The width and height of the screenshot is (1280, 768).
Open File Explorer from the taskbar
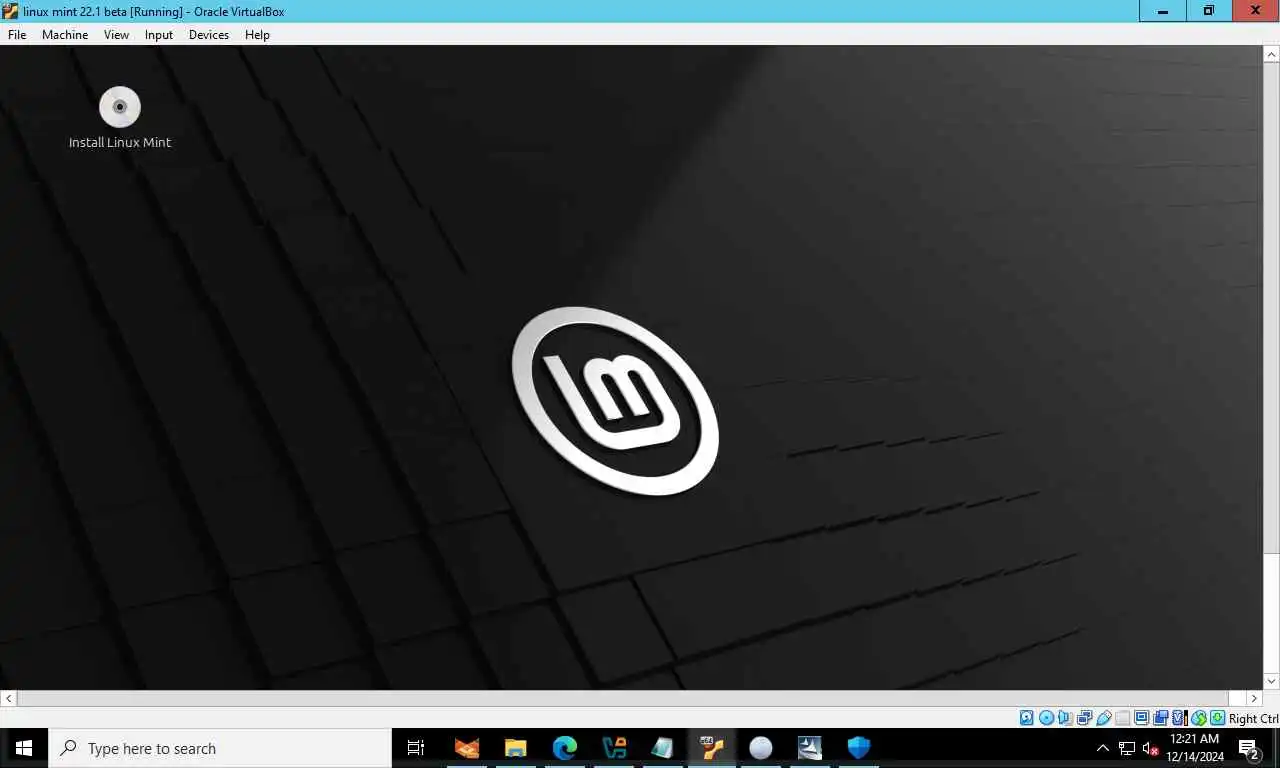516,748
